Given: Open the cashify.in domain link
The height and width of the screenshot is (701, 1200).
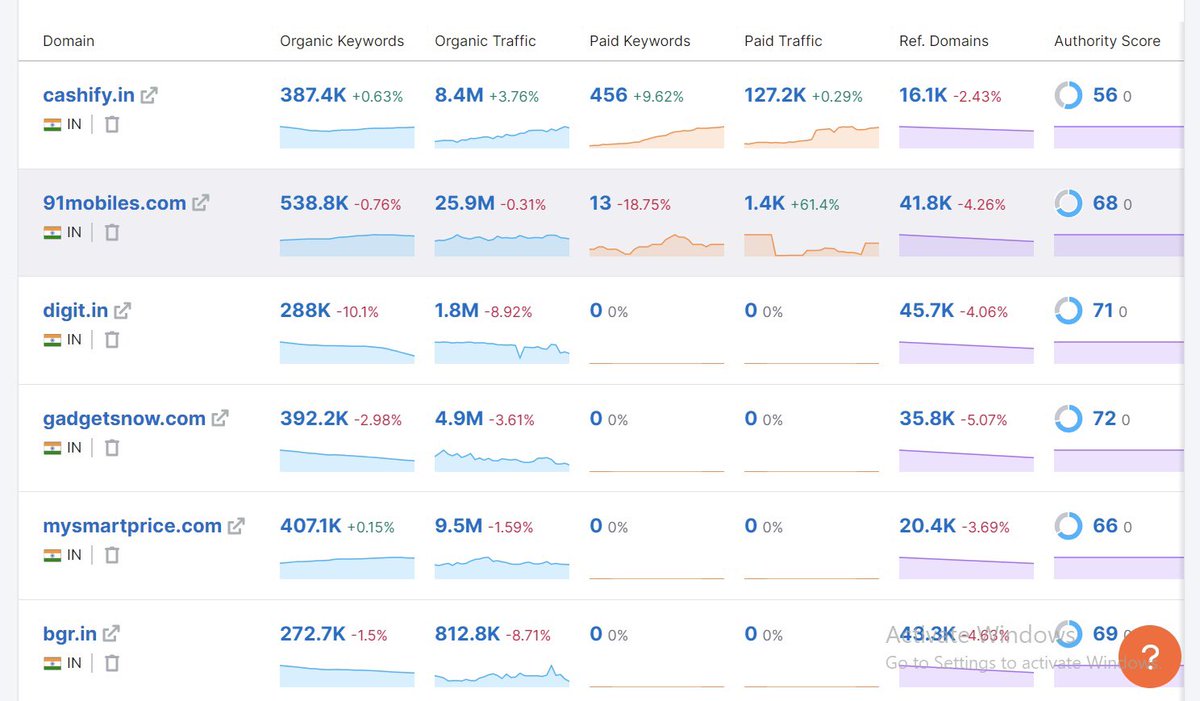Looking at the screenshot, I should tap(88, 96).
